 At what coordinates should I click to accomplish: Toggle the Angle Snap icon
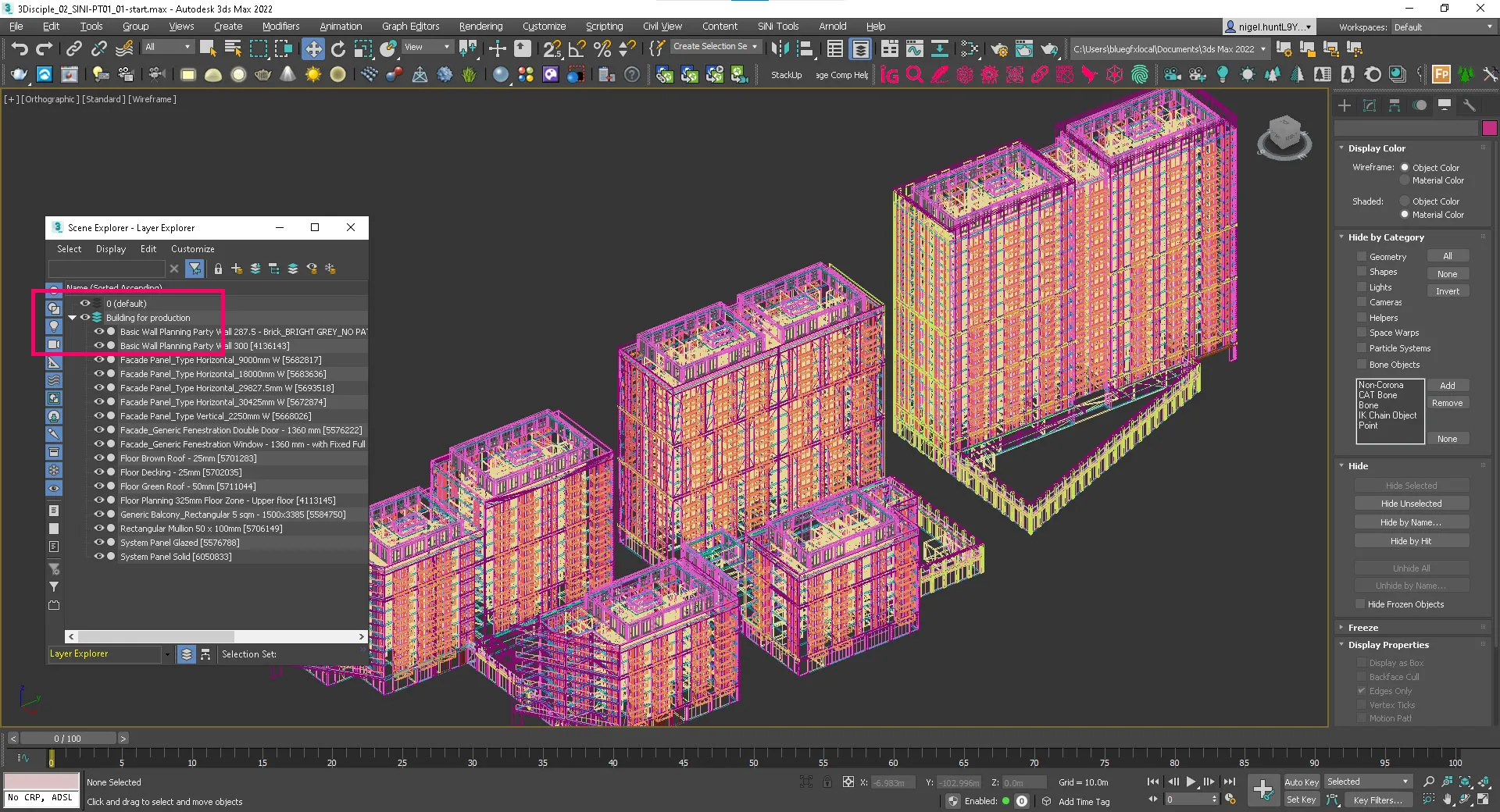(x=577, y=48)
